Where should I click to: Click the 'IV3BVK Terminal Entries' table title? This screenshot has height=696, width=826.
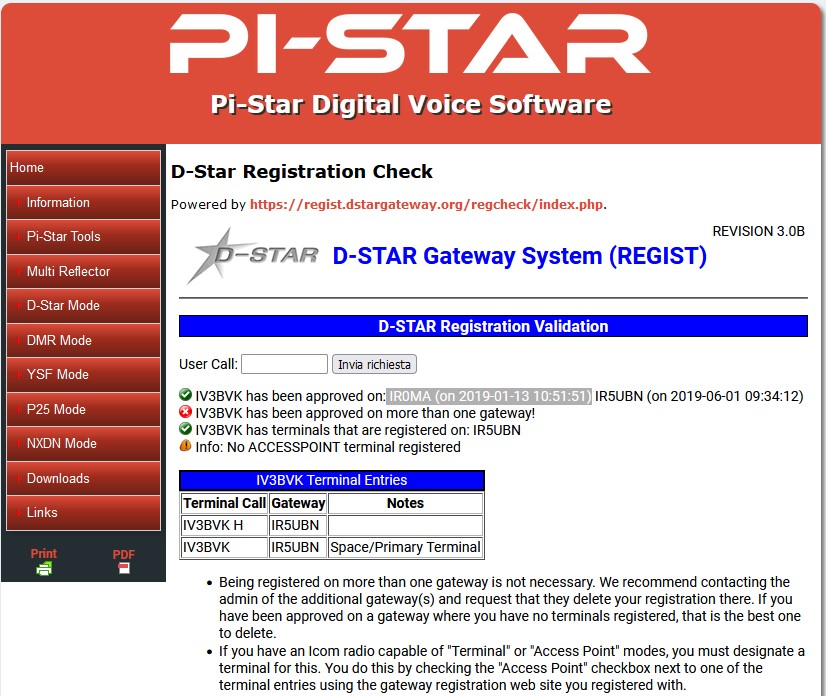(332, 480)
